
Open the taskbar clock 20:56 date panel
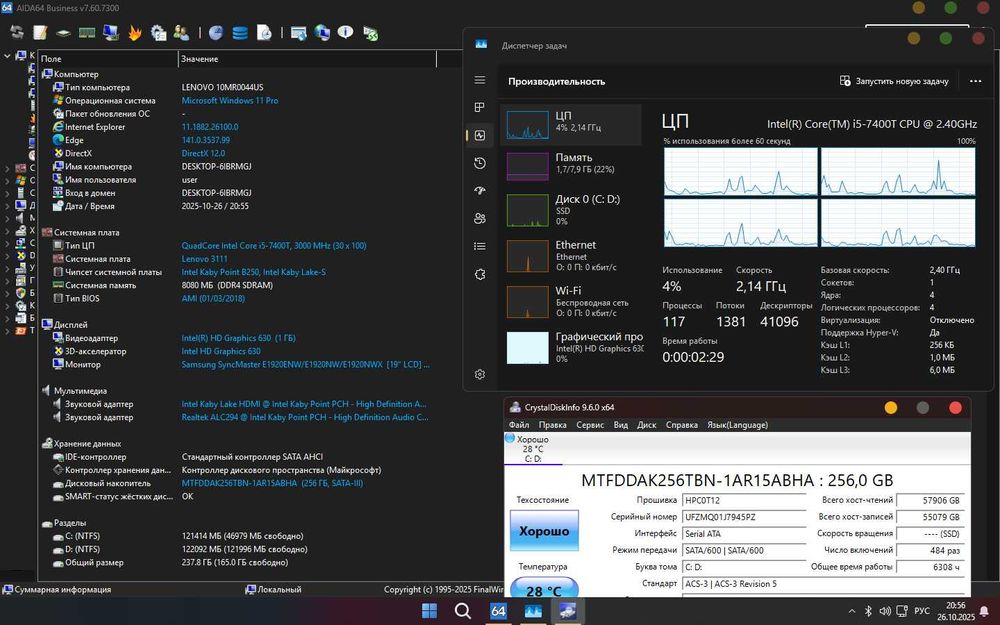pos(955,611)
